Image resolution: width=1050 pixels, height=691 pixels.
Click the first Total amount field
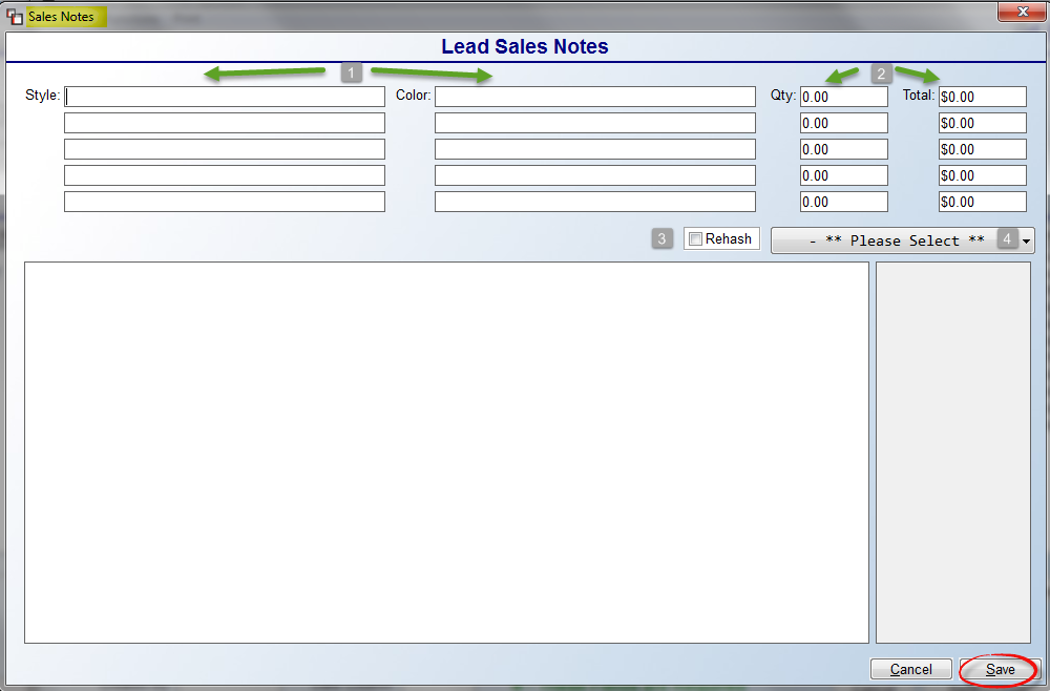click(982, 96)
